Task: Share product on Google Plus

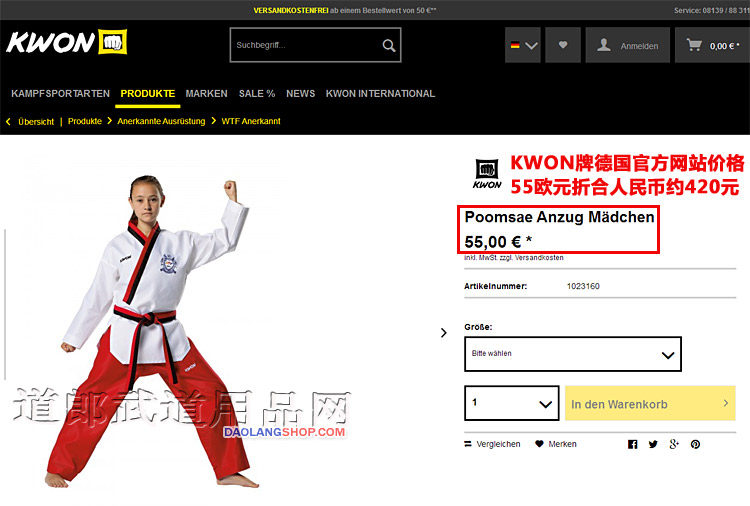Action: [674, 444]
